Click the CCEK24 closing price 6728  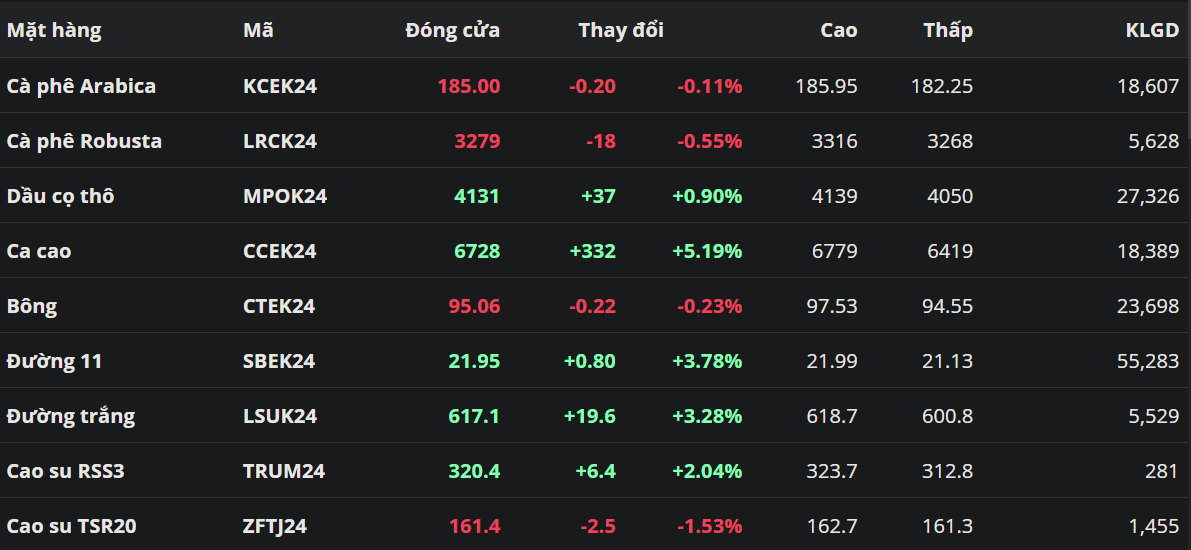477,251
